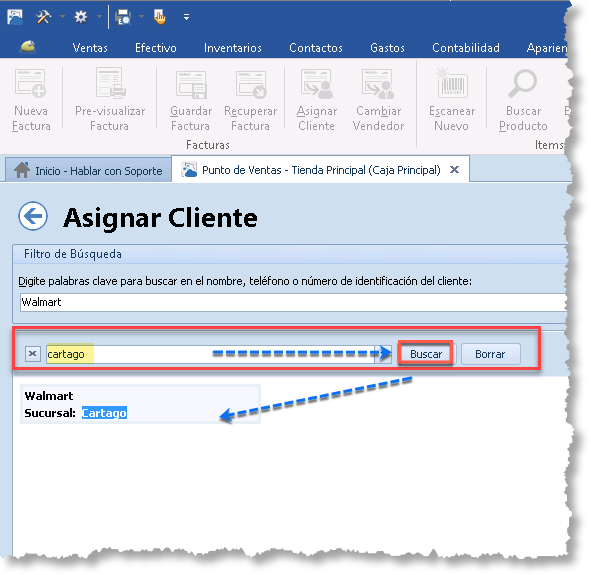591x575 pixels.
Task: Click the blue back arrow button
Action: [x=33, y=216]
